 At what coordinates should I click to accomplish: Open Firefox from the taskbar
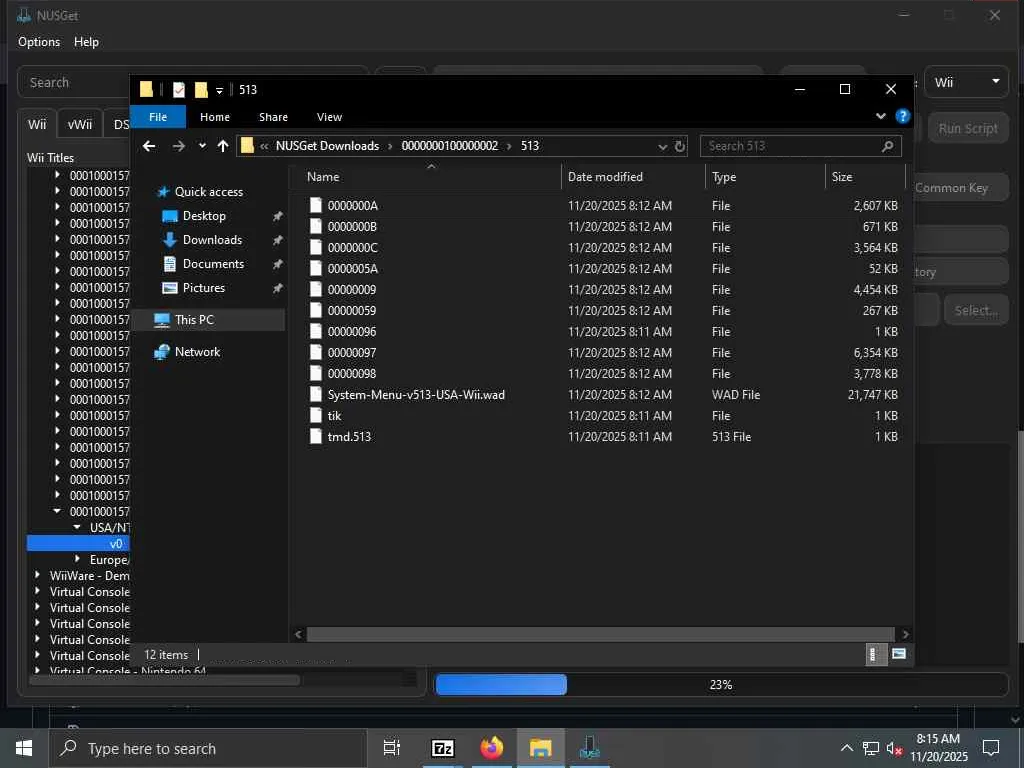[492, 748]
